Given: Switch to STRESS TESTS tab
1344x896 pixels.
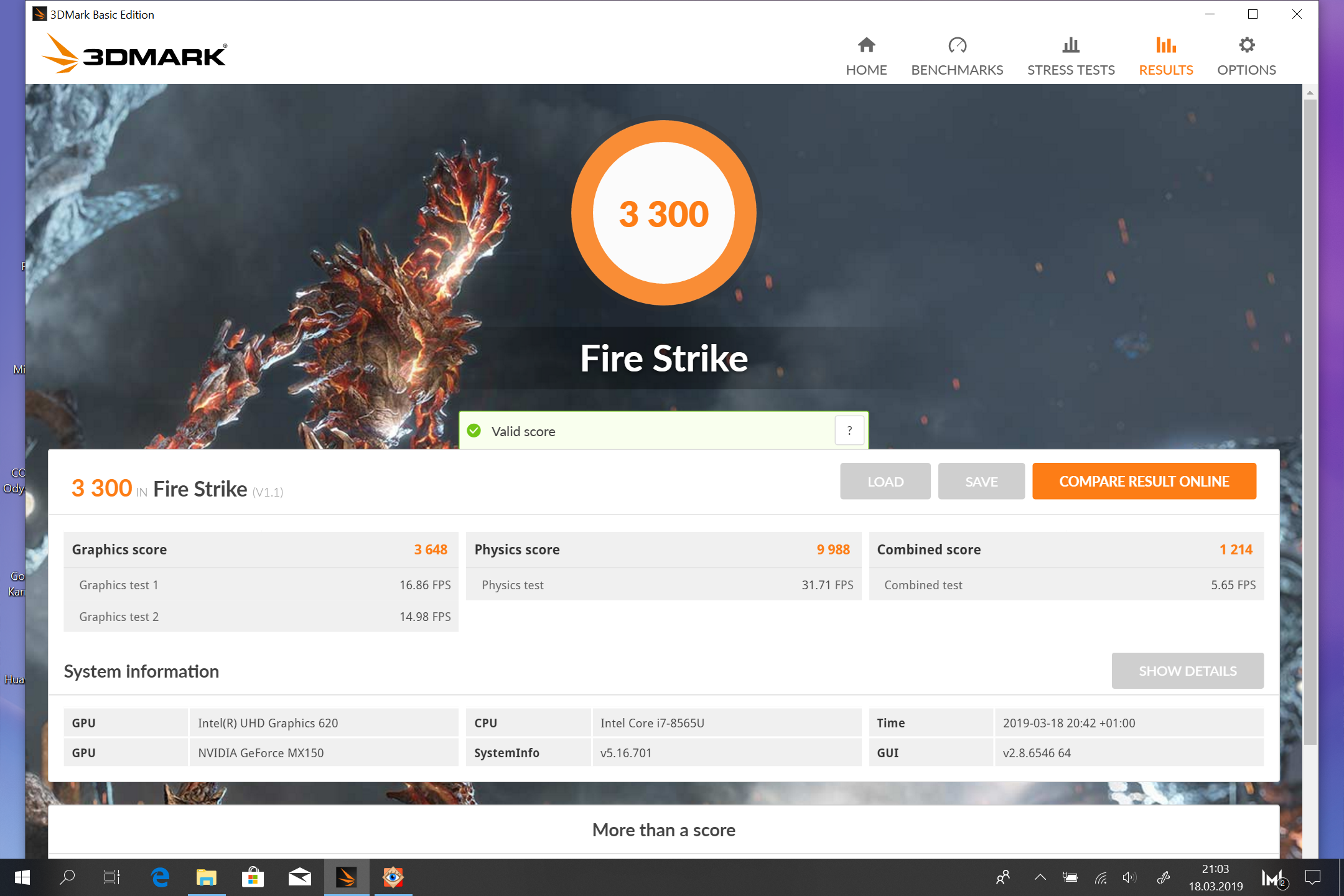Looking at the screenshot, I should [1071, 57].
